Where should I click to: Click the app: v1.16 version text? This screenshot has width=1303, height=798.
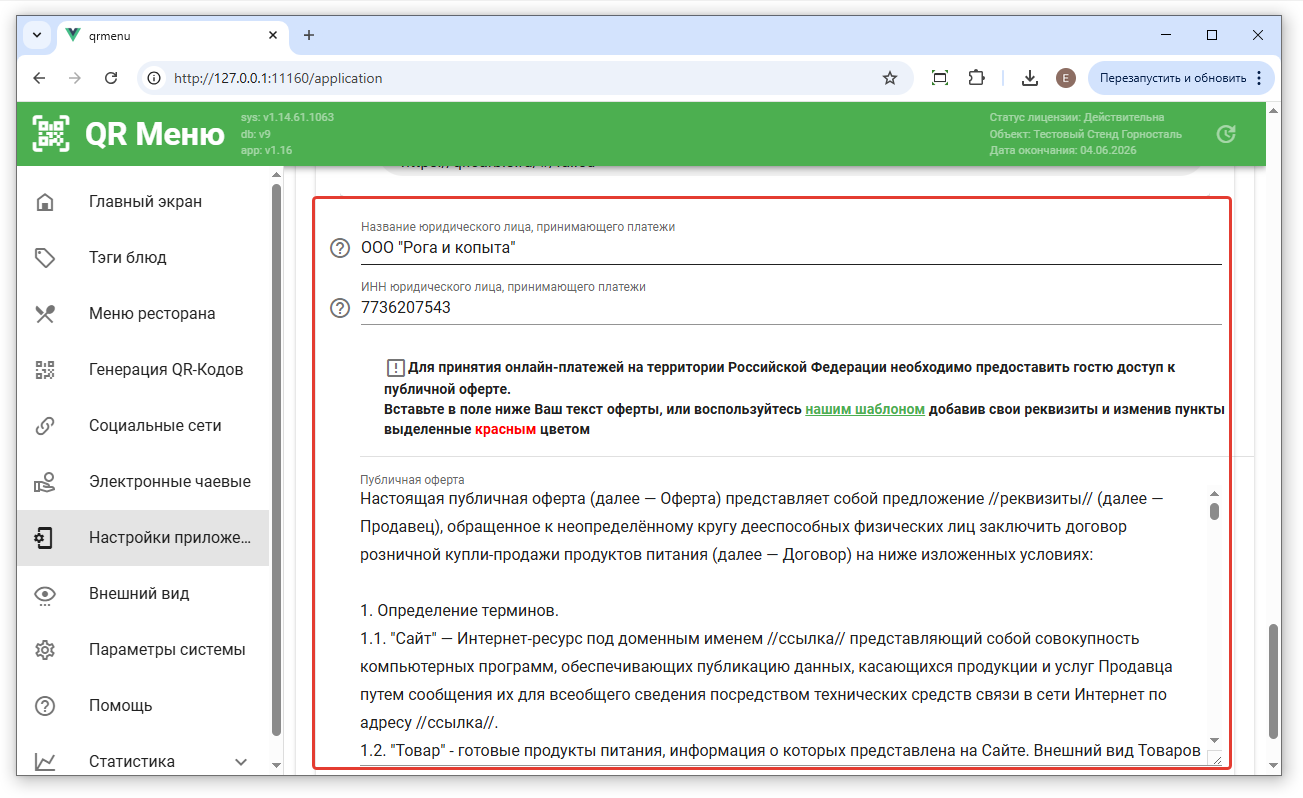coord(266,151)
